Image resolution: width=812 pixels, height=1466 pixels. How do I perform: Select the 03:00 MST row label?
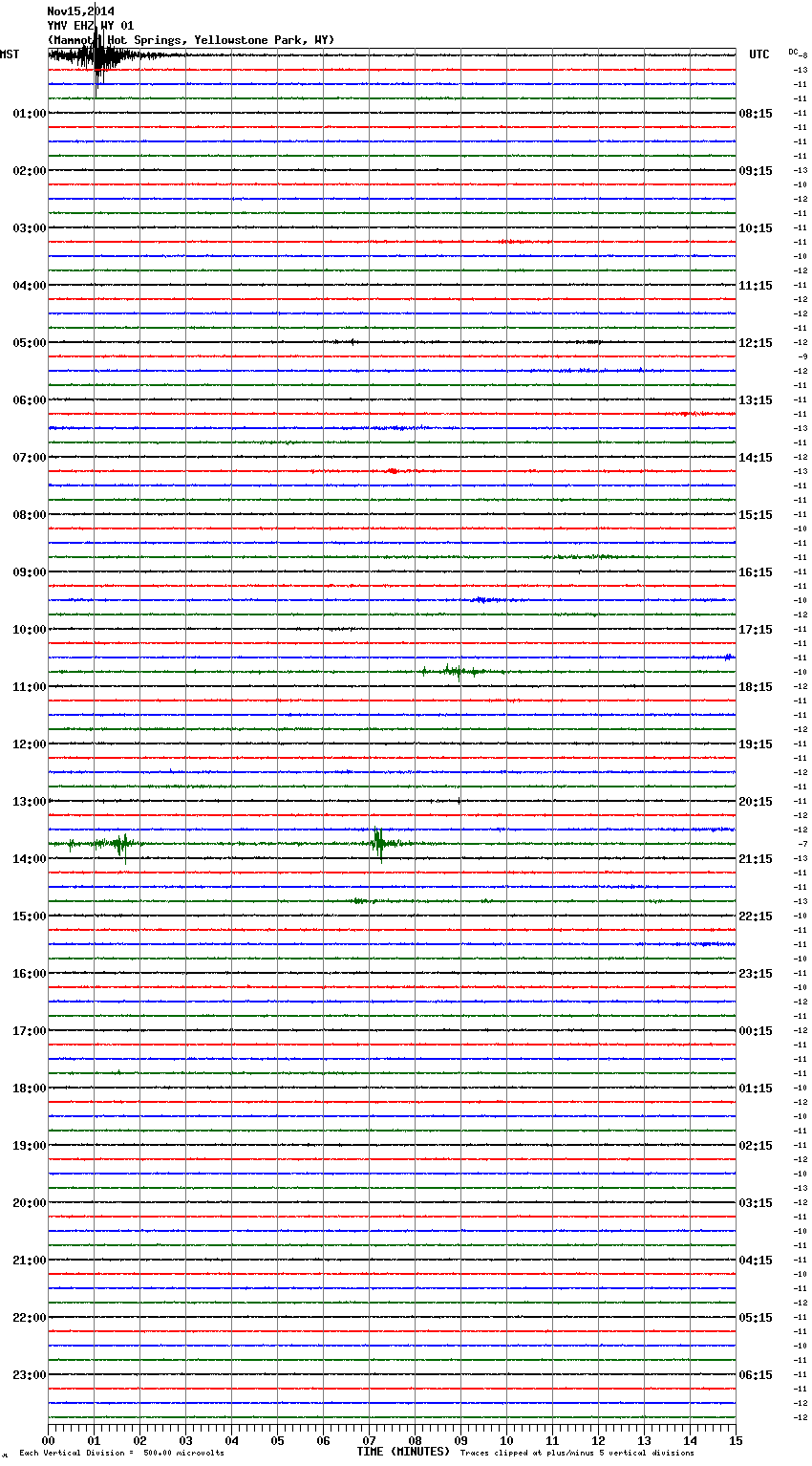pyautogui.click(x=30, y=228)
